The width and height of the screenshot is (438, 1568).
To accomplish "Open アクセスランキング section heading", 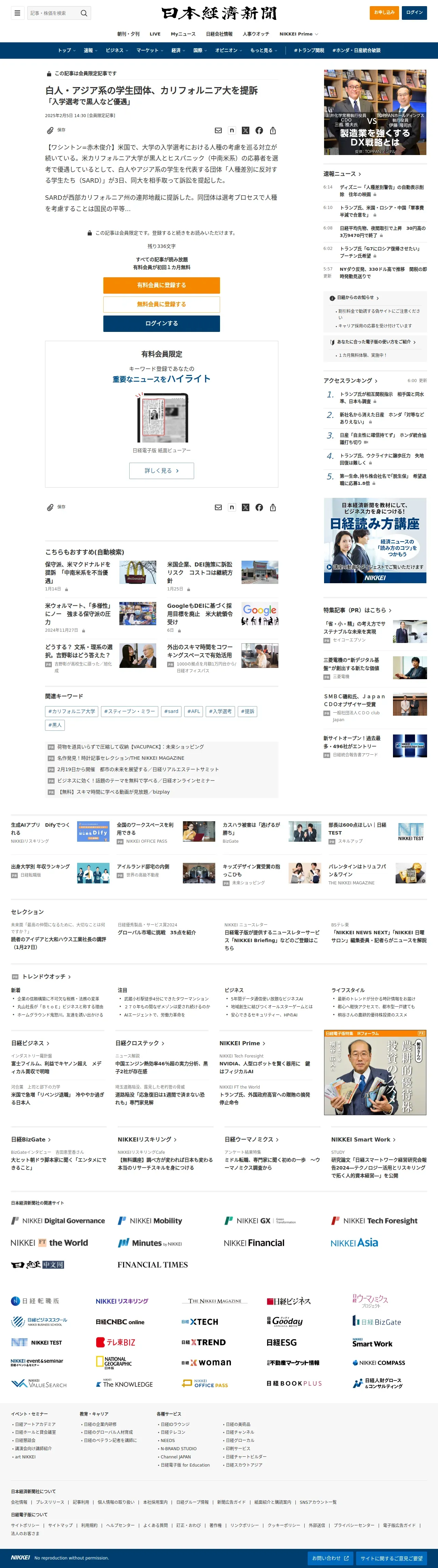I will [x=350, y=380].
